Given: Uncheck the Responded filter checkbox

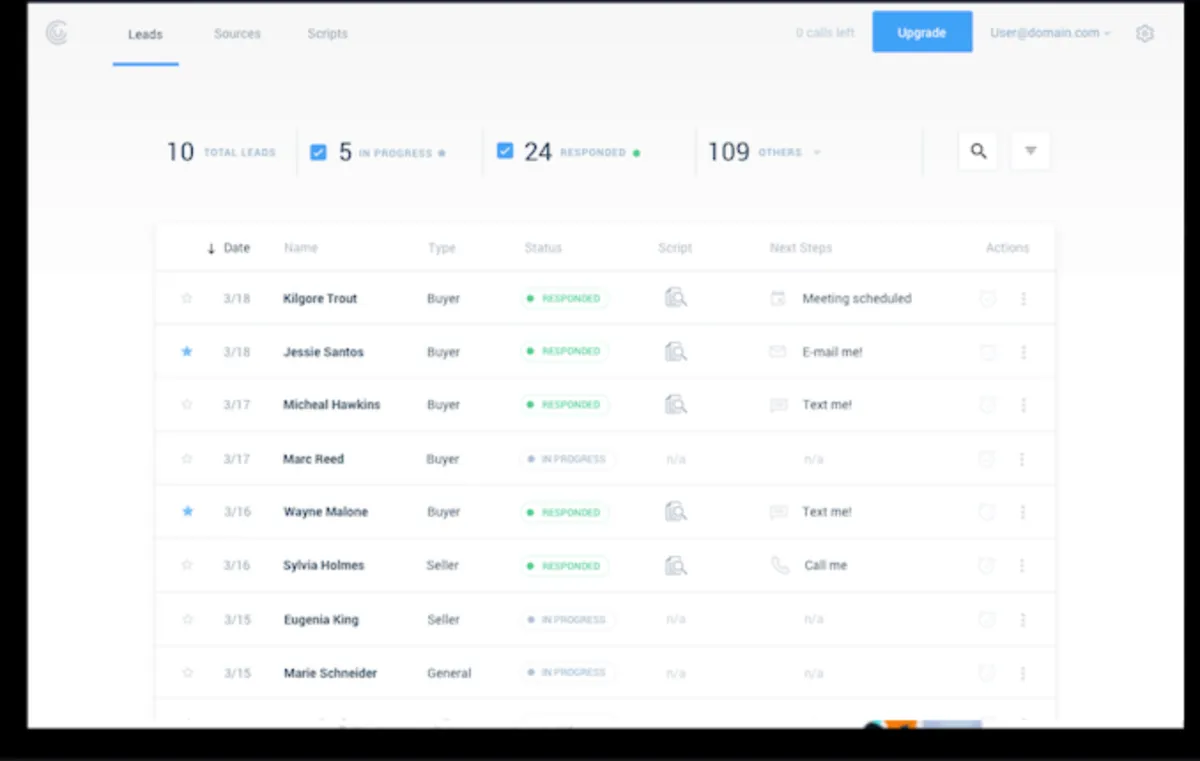Looking at the screenshot, I should tap(505, 151).
